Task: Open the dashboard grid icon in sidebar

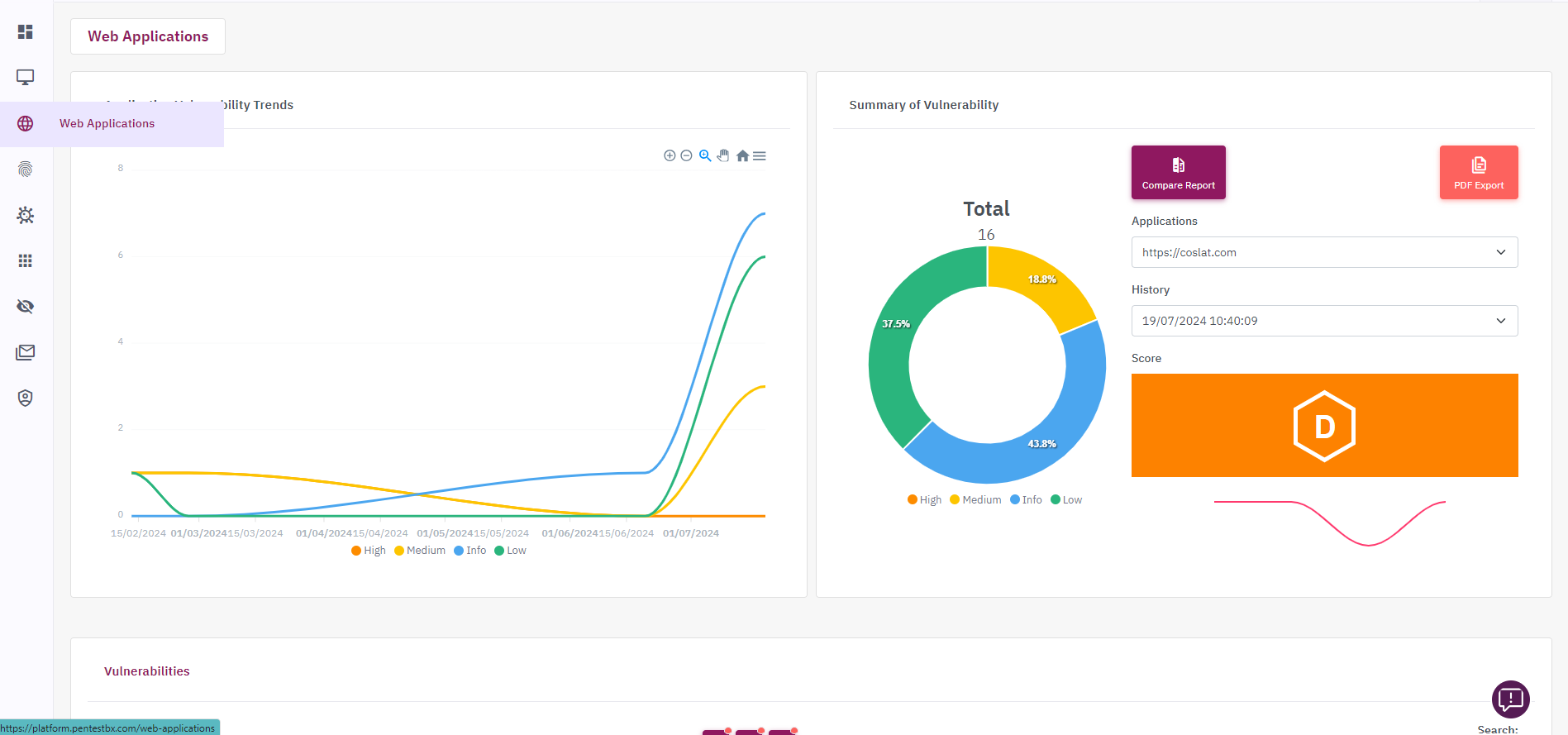Action: tap(26, 31)
